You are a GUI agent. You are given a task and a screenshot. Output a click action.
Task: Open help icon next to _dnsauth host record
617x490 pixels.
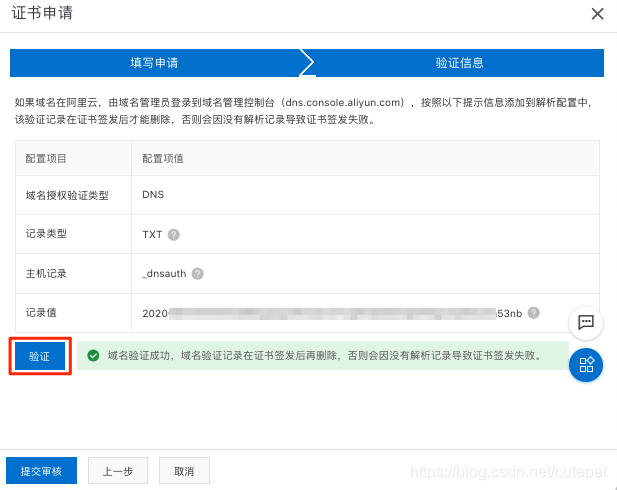click(x=198, y=274)
